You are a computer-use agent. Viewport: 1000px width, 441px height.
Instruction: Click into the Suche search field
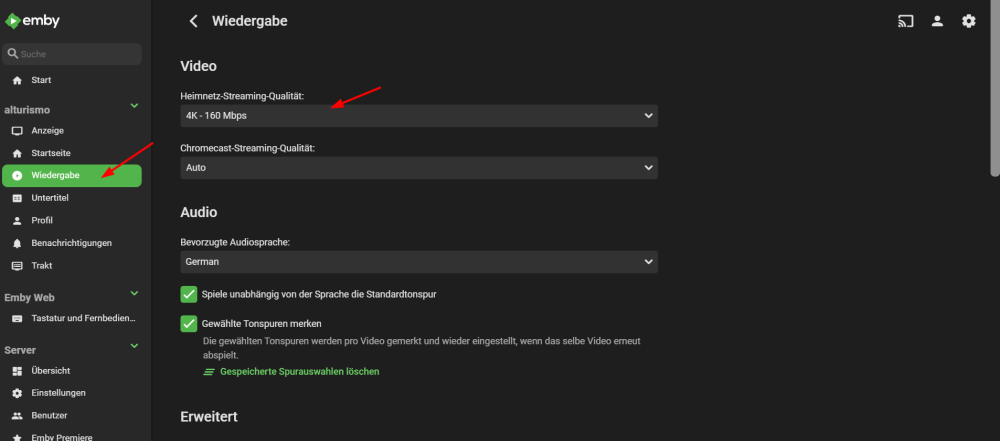click(x=72, y=54)
